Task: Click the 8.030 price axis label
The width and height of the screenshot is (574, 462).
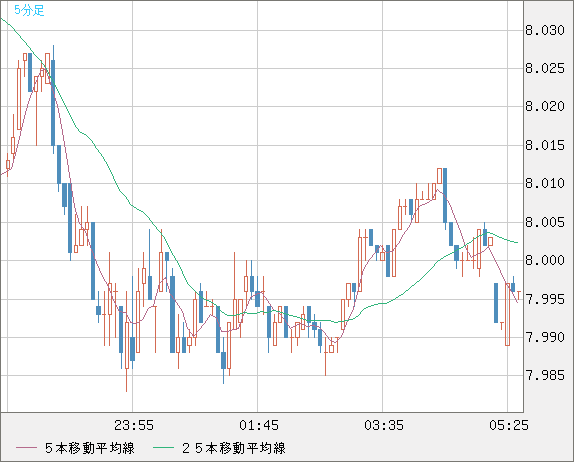Action: click(545, 30)
